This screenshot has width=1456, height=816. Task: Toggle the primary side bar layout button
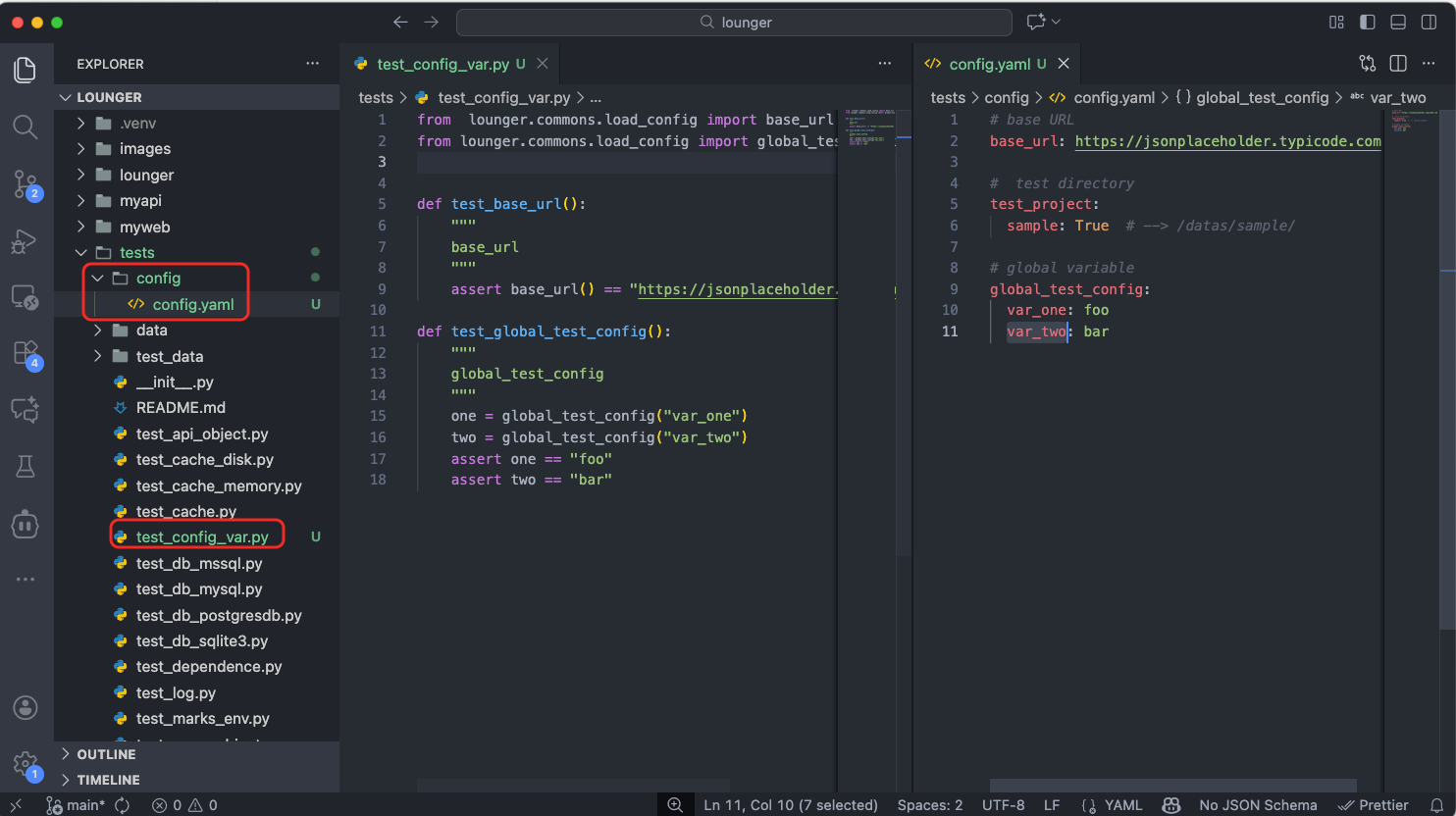click(1368, 22)
